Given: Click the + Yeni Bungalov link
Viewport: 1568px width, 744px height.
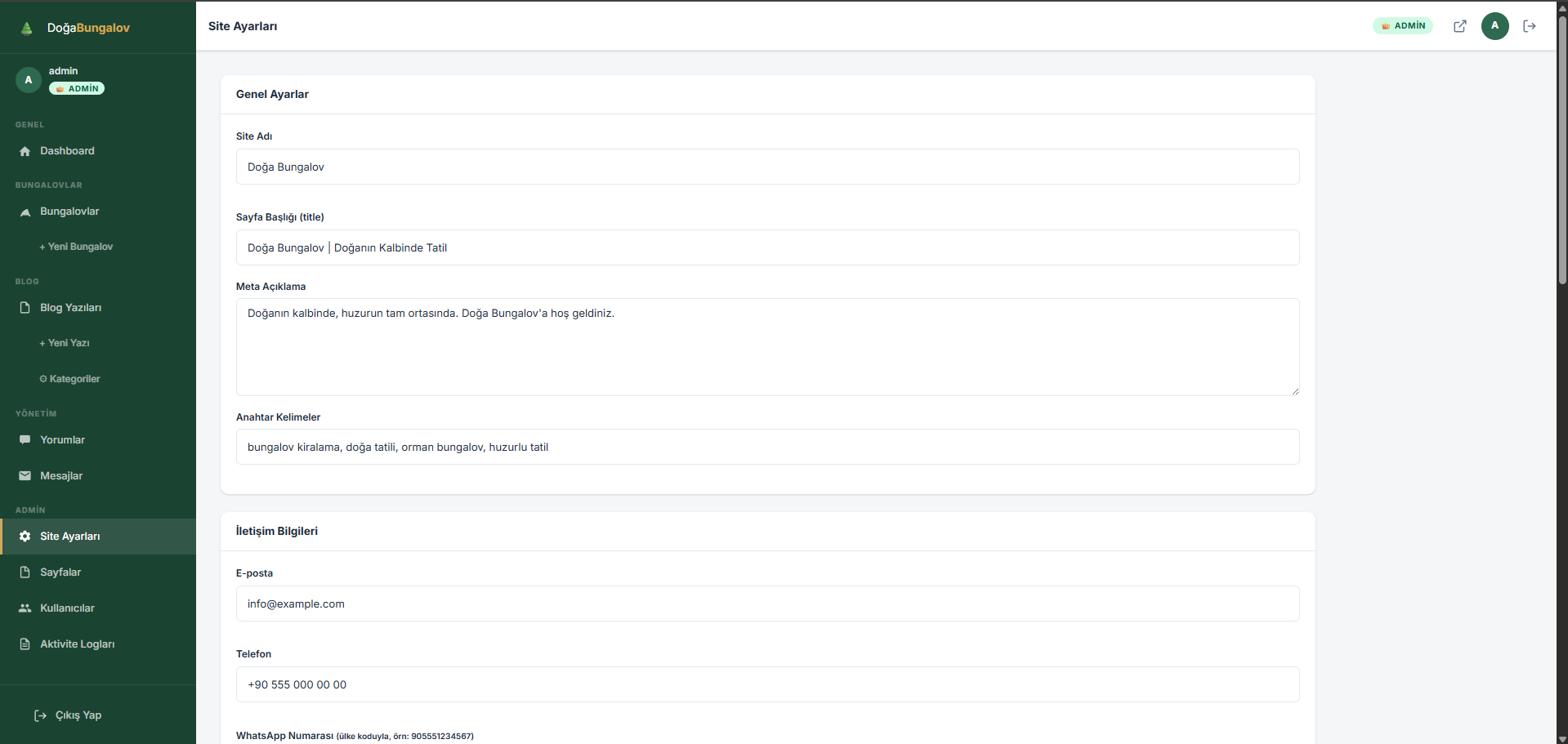Looking at the screenshot, I should pos(76,247).
